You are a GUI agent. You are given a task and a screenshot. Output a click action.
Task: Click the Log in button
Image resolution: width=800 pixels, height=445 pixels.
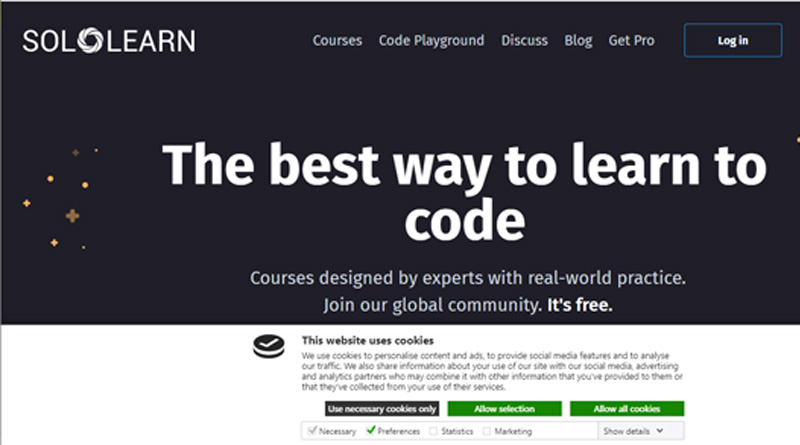[732, 41]
